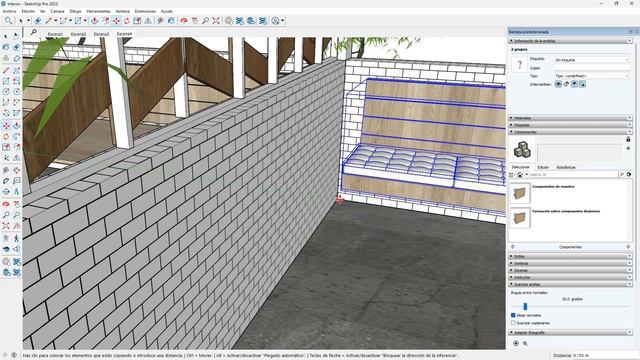This screenshot has height=360, width=640.
Task: Open the components details arrow button
Action: click(x=629, y=175)
